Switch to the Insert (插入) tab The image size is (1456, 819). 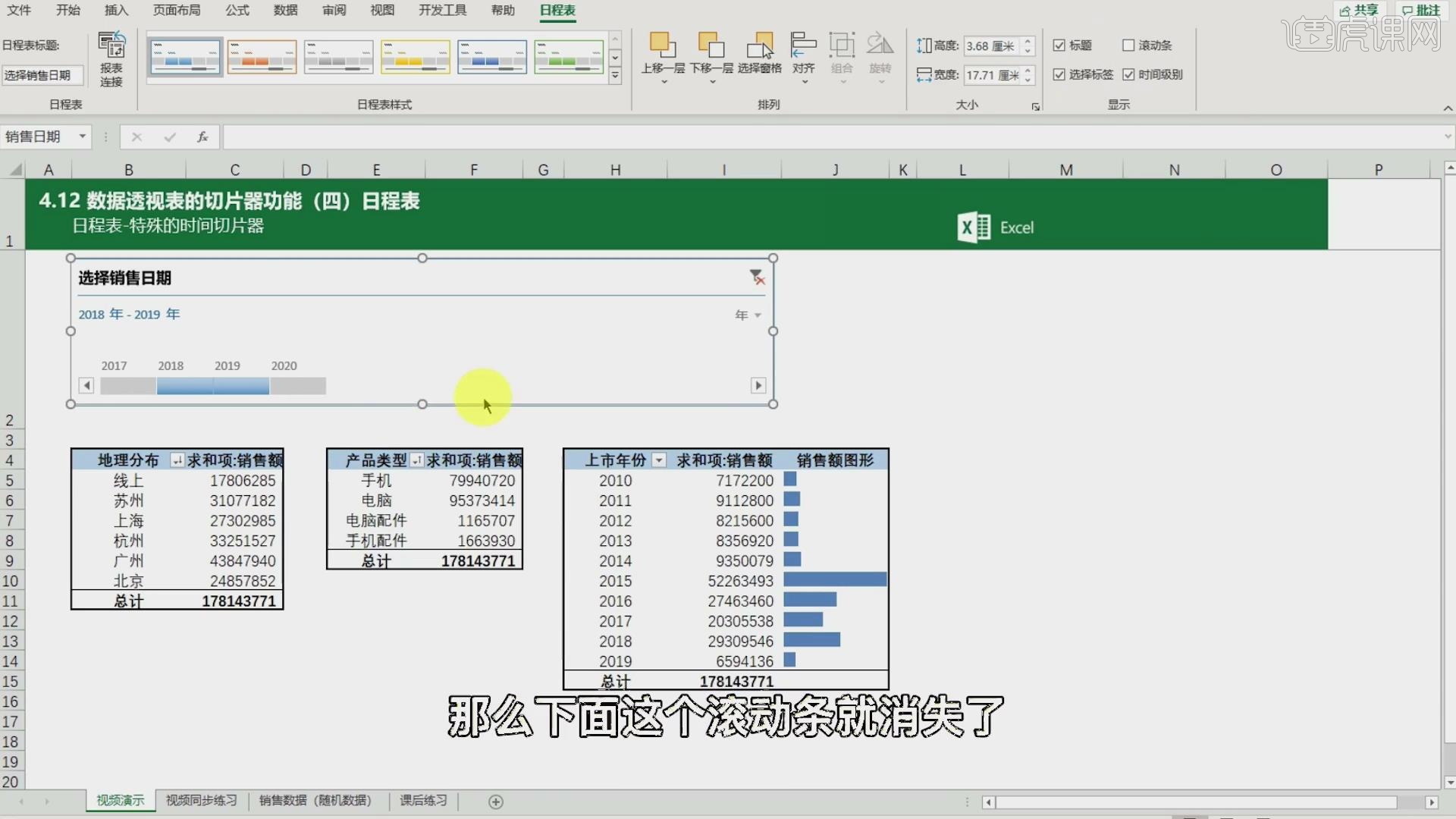tap(117, 10)
